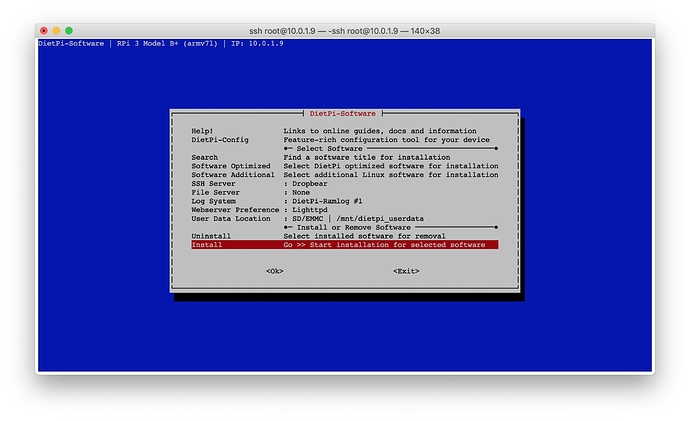Click the <Ok> button
Viewport: 690px width, 421px height.
click(x=275, y=271)
